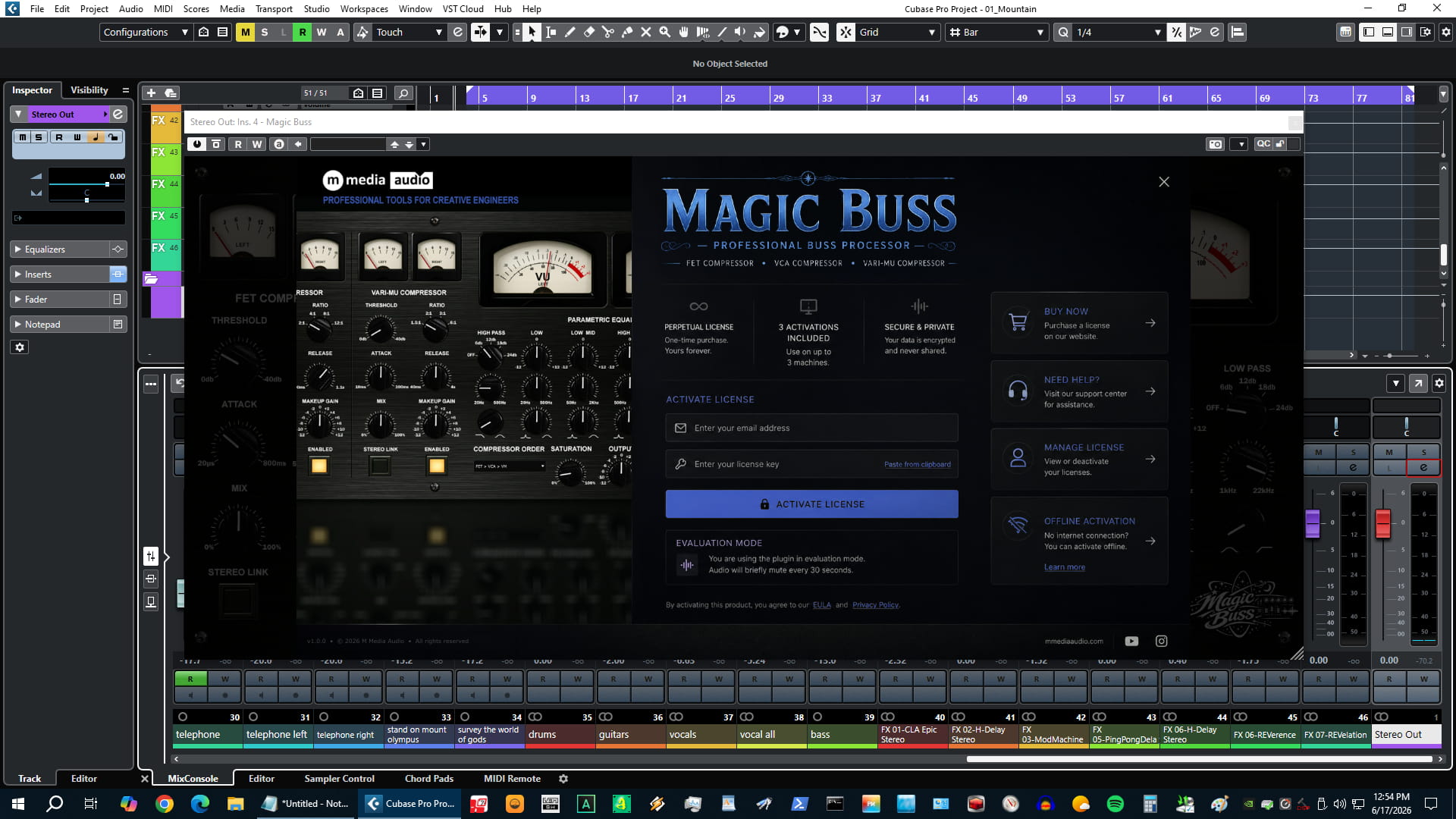This screenshot has width=1456, height=819.
Task: Select the Zoom magnifier tool
Action: [664, 32]
